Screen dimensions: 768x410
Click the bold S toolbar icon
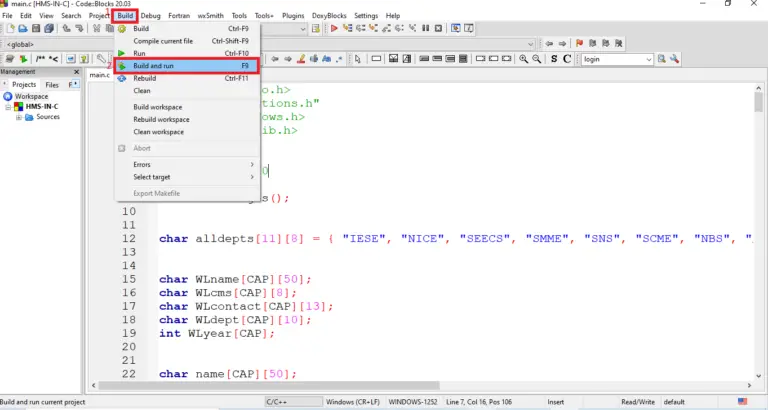pos(553,59)
